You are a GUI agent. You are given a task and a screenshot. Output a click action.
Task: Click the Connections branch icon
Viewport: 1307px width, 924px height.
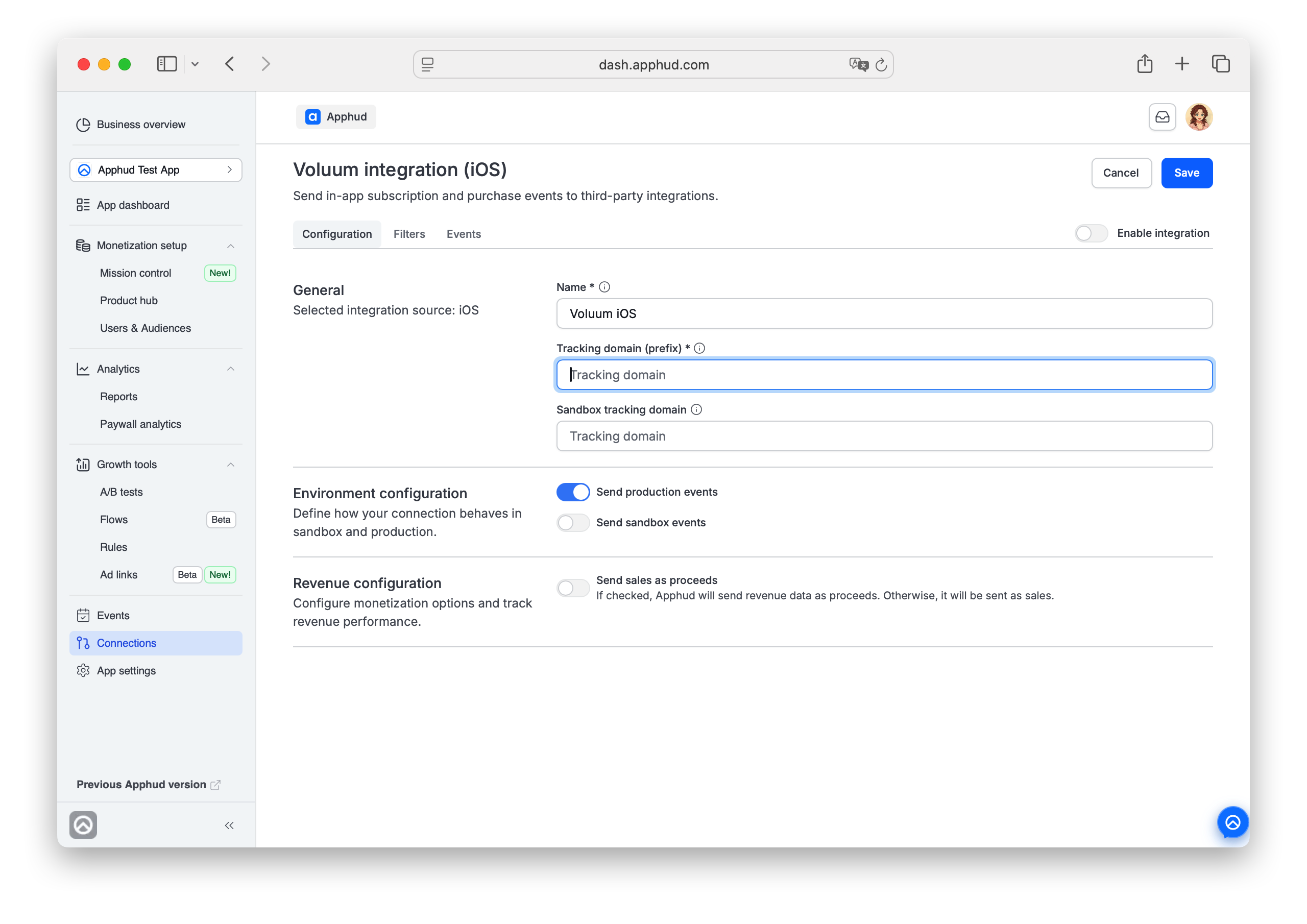[x=83, y=643]
